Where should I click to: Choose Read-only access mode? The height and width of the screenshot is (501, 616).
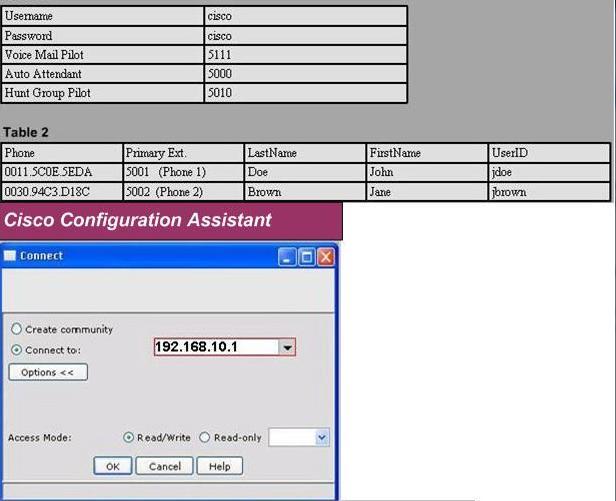(205, 437)
